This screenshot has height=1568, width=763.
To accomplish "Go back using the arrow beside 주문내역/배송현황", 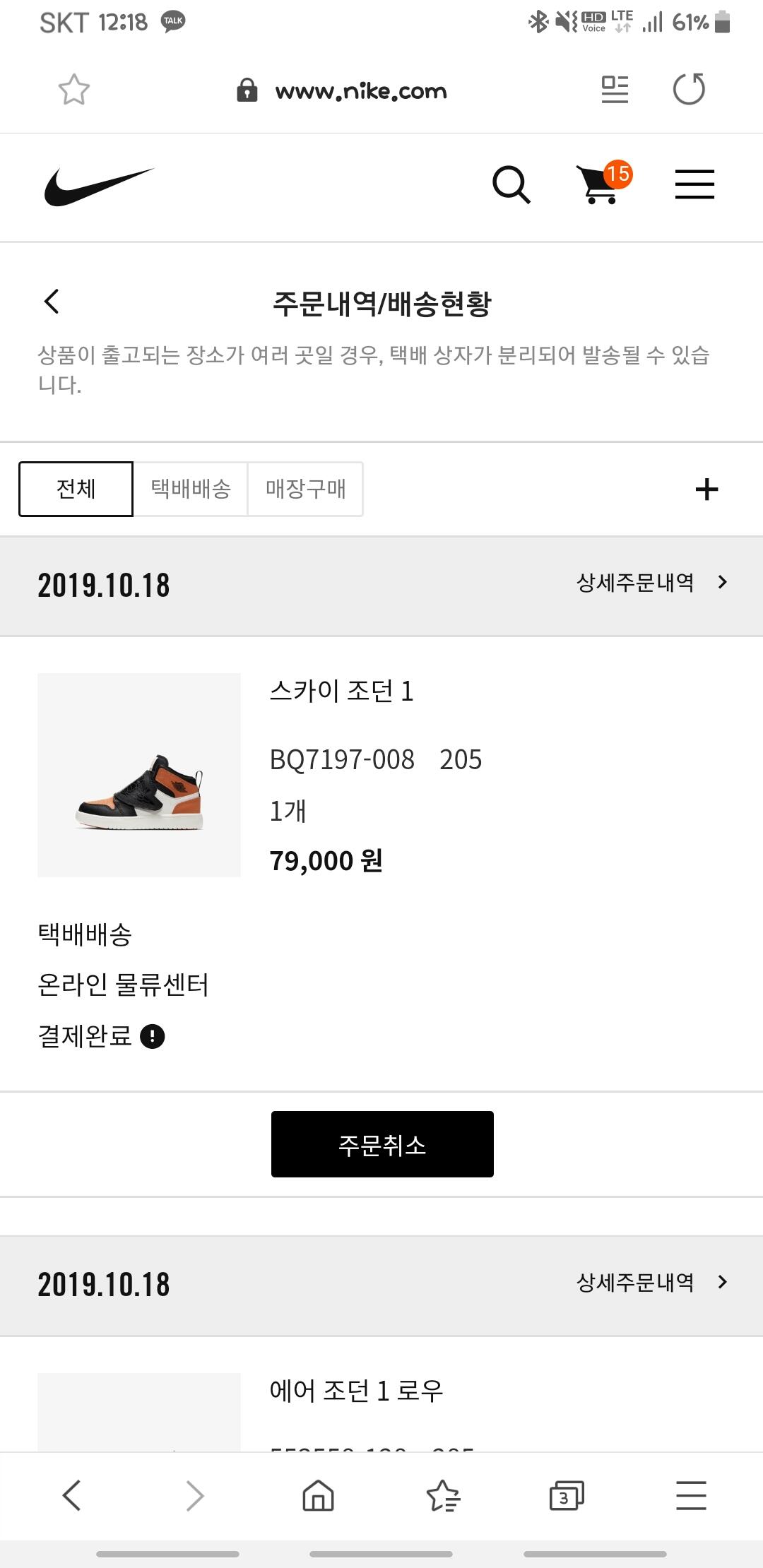I will pyautogui.click(x=52, y=302).
